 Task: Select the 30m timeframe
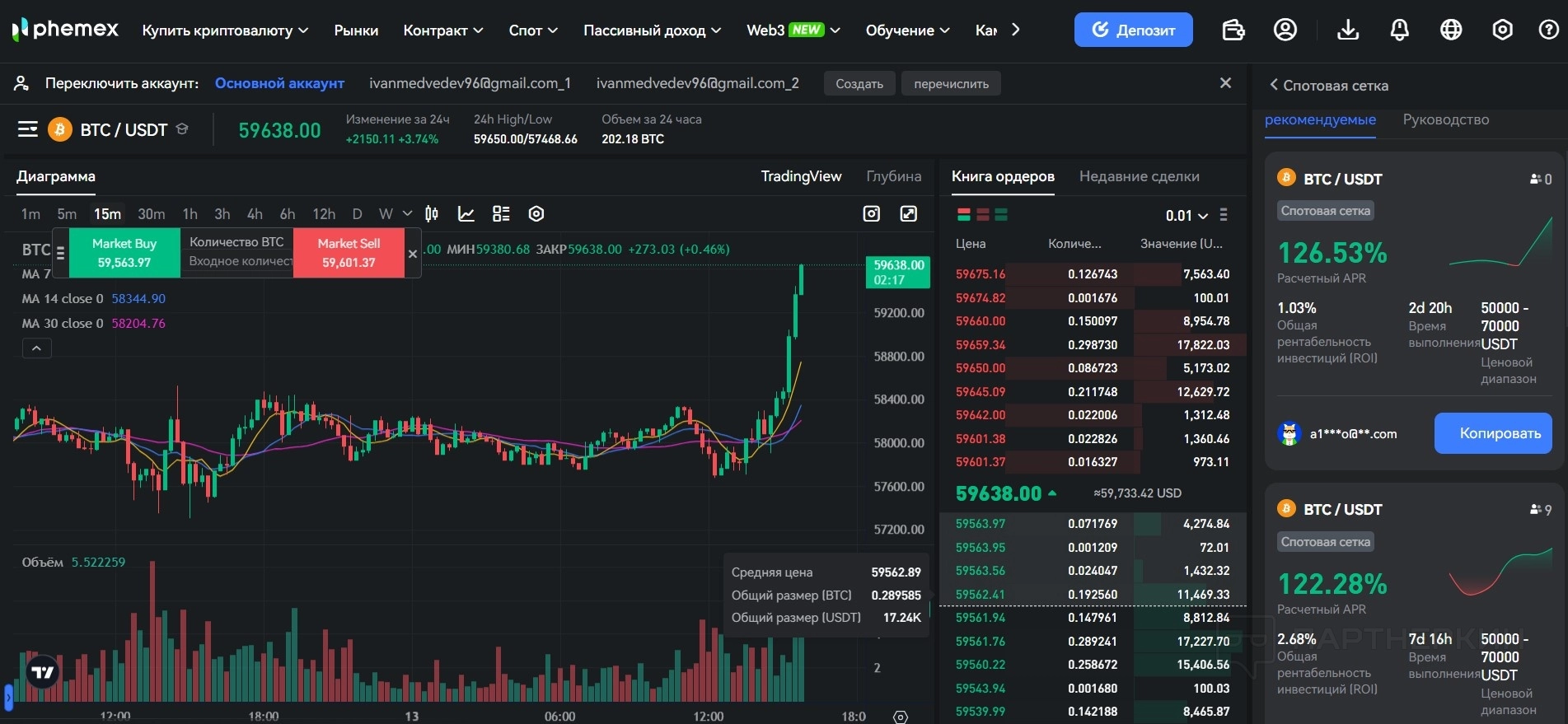point(151,214)
